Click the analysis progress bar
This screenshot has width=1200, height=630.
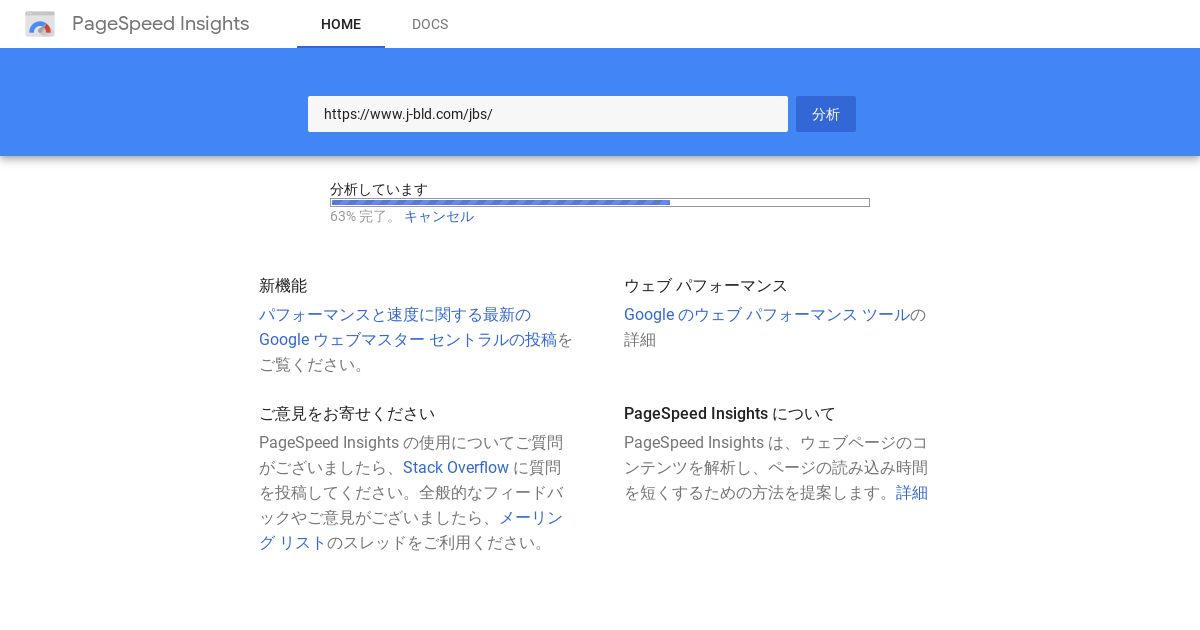(x=600, y=203)
